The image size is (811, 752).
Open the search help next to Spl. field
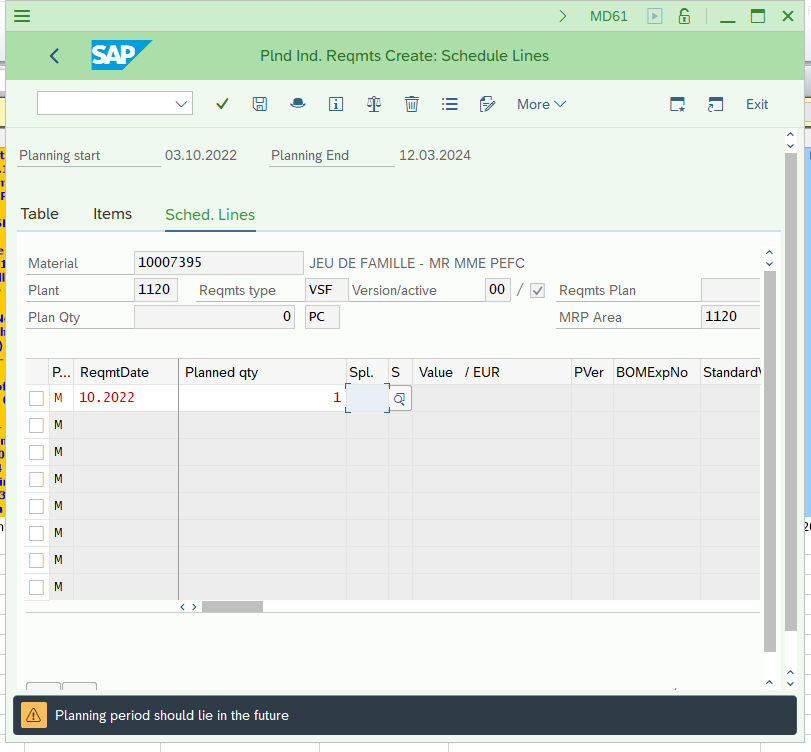[399, 398]
